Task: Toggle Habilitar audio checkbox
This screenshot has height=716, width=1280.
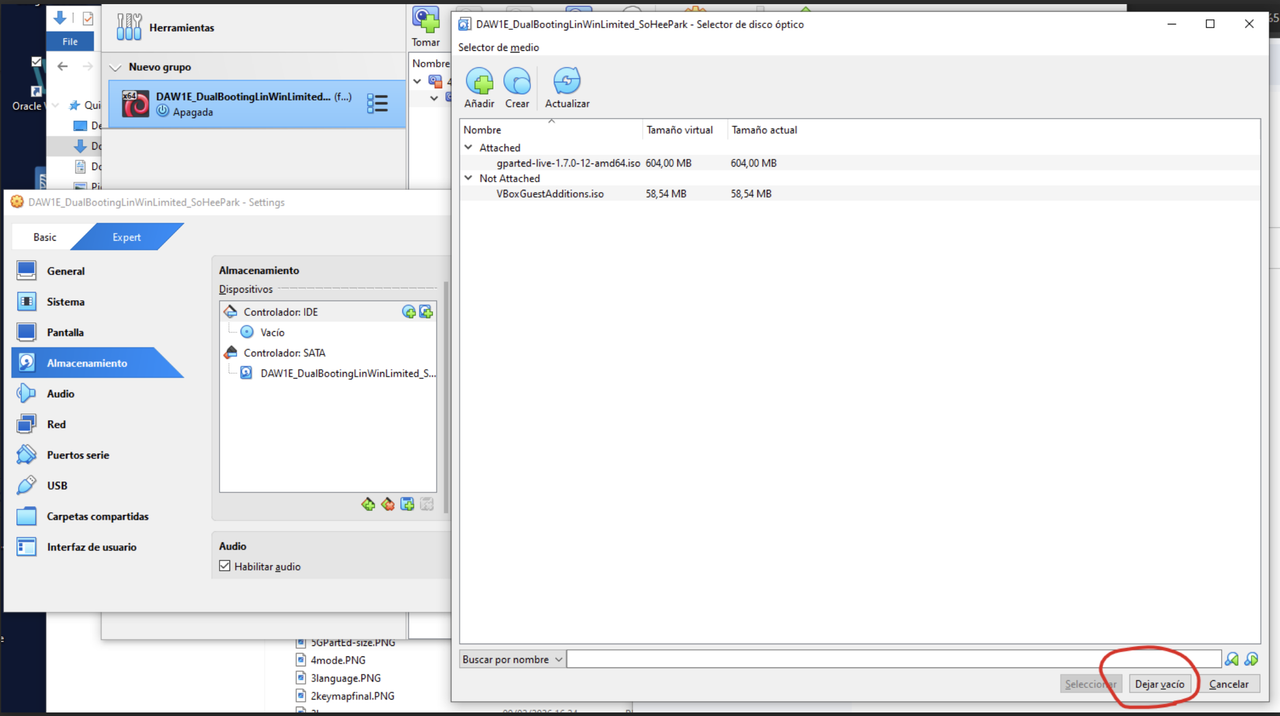Action: [x=225, y=566]
